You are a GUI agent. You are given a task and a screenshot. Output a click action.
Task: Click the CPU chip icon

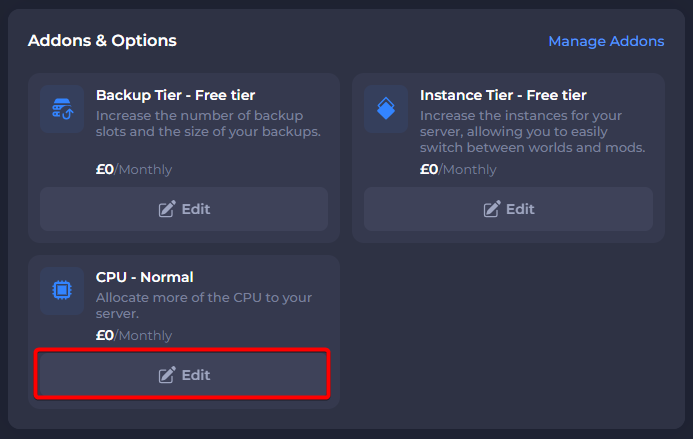click(62, 290)
